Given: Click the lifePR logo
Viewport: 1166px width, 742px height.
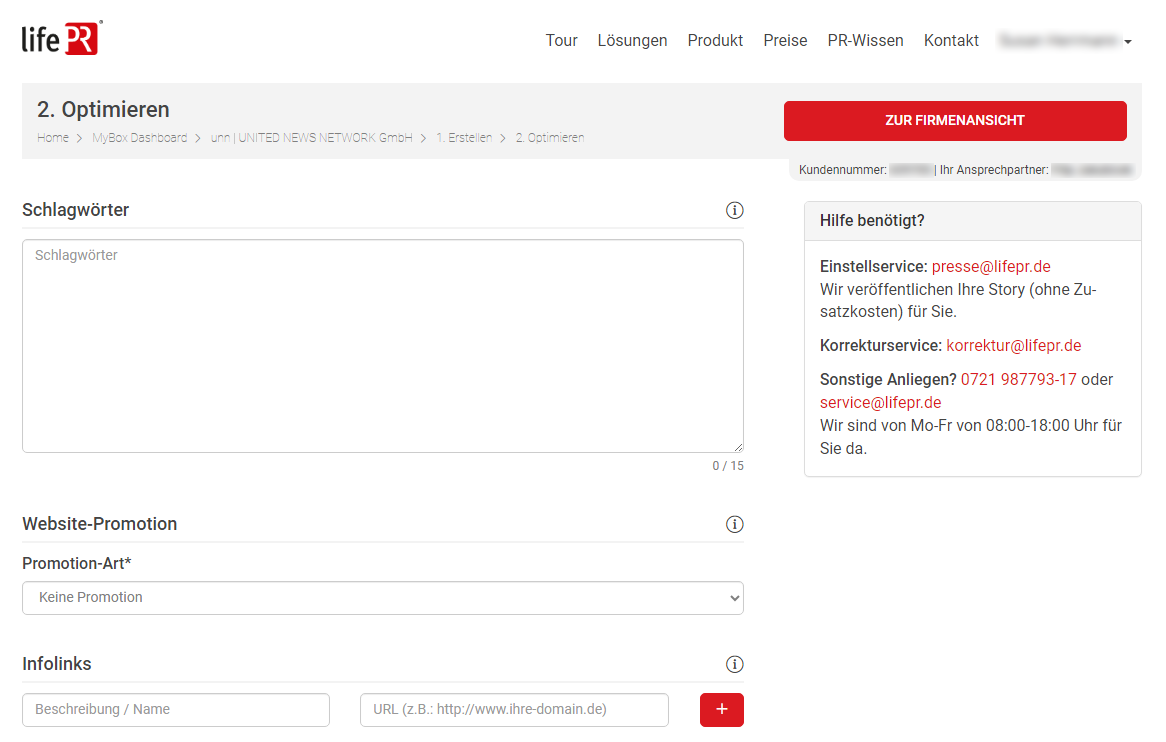Looking at the screenshot, I should 61,38.
